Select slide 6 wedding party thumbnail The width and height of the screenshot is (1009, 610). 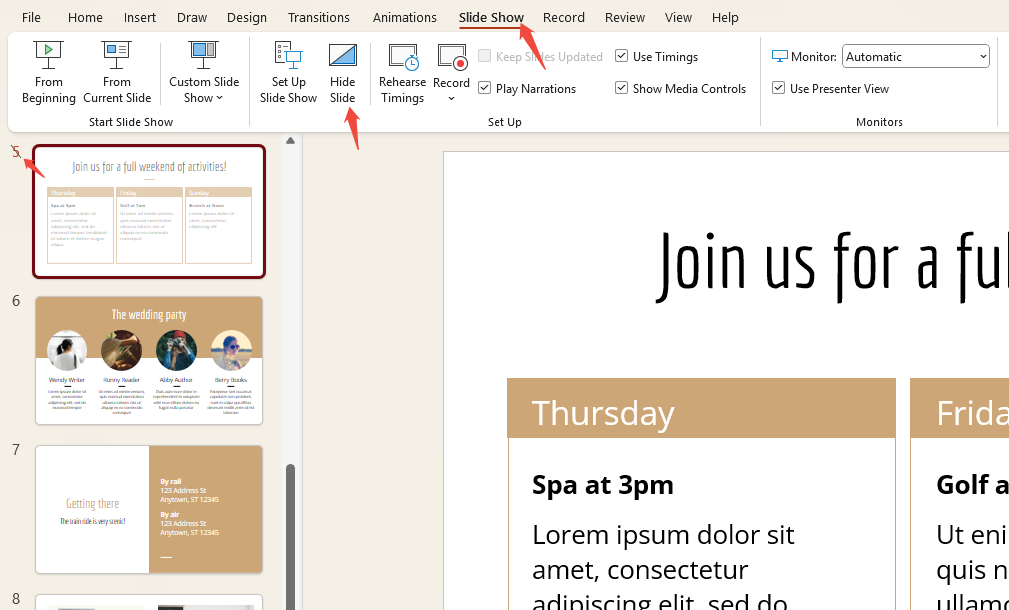tap(149, 360)
